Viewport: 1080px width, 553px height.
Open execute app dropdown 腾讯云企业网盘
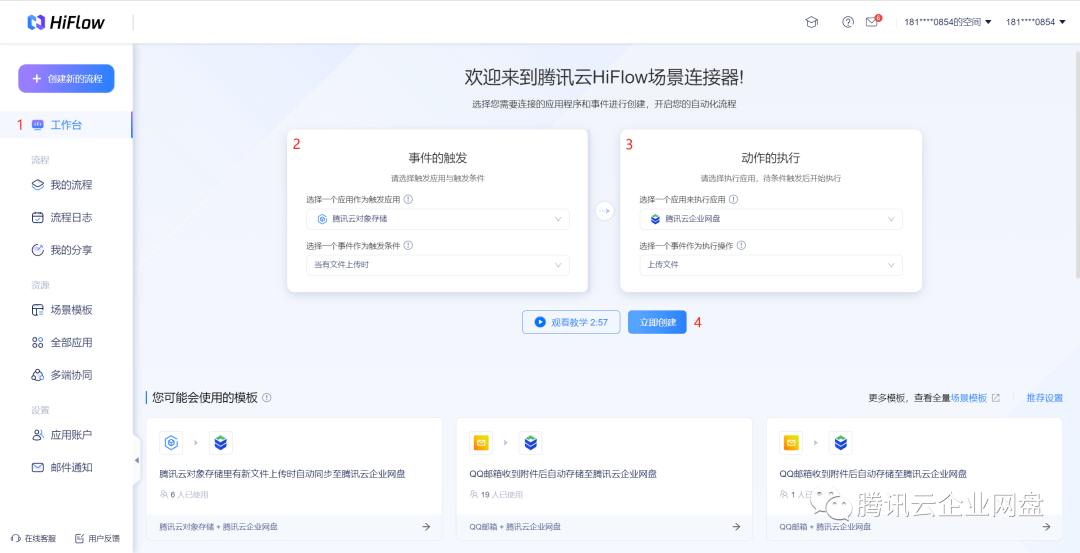click(771, 219)
